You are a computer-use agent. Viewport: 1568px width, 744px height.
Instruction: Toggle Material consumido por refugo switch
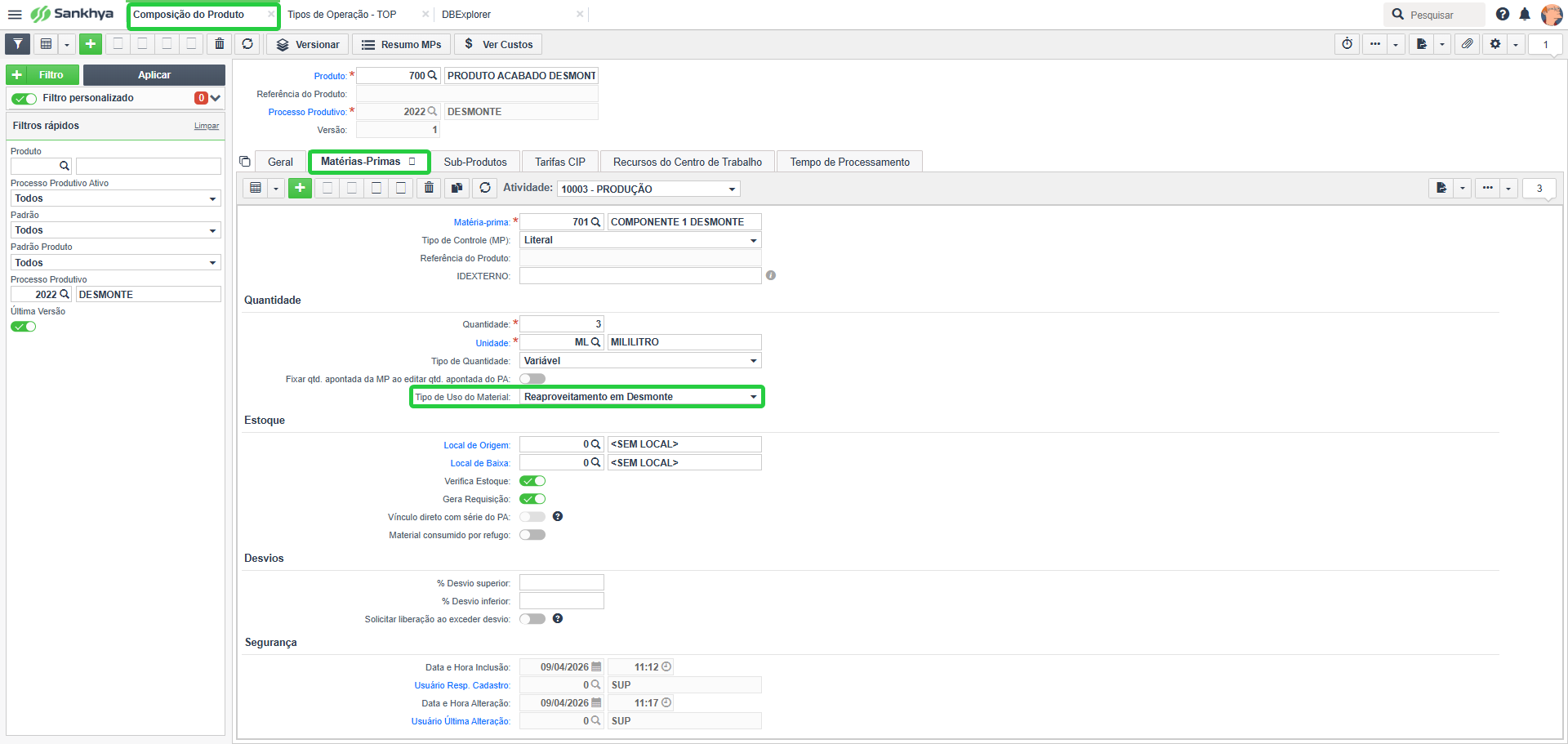[x=532, y=535]
